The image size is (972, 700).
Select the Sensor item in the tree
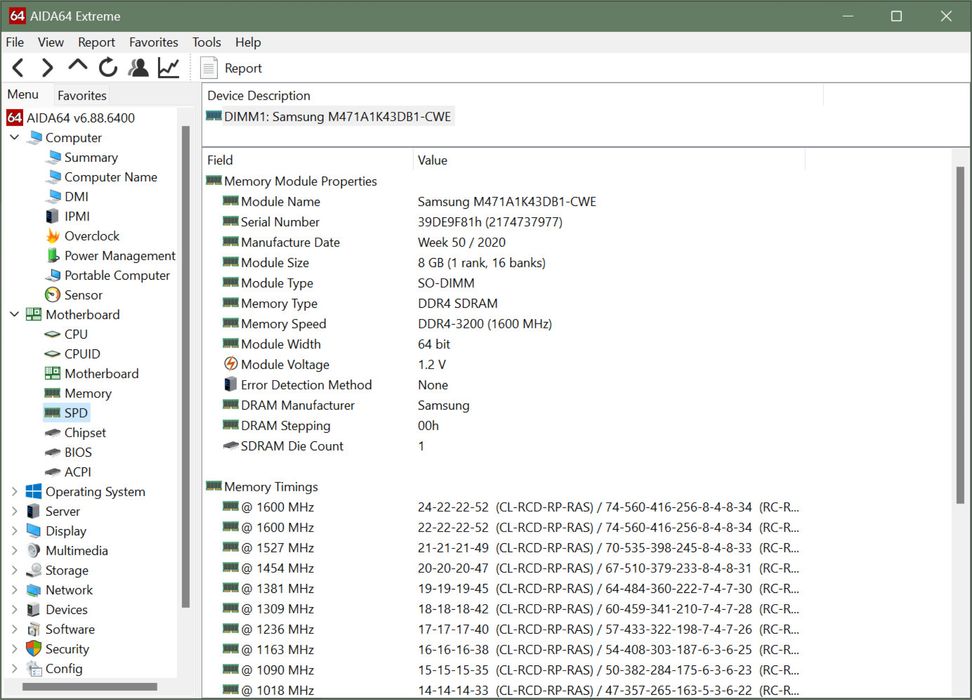pyautogui.click(x=83, y=295)
